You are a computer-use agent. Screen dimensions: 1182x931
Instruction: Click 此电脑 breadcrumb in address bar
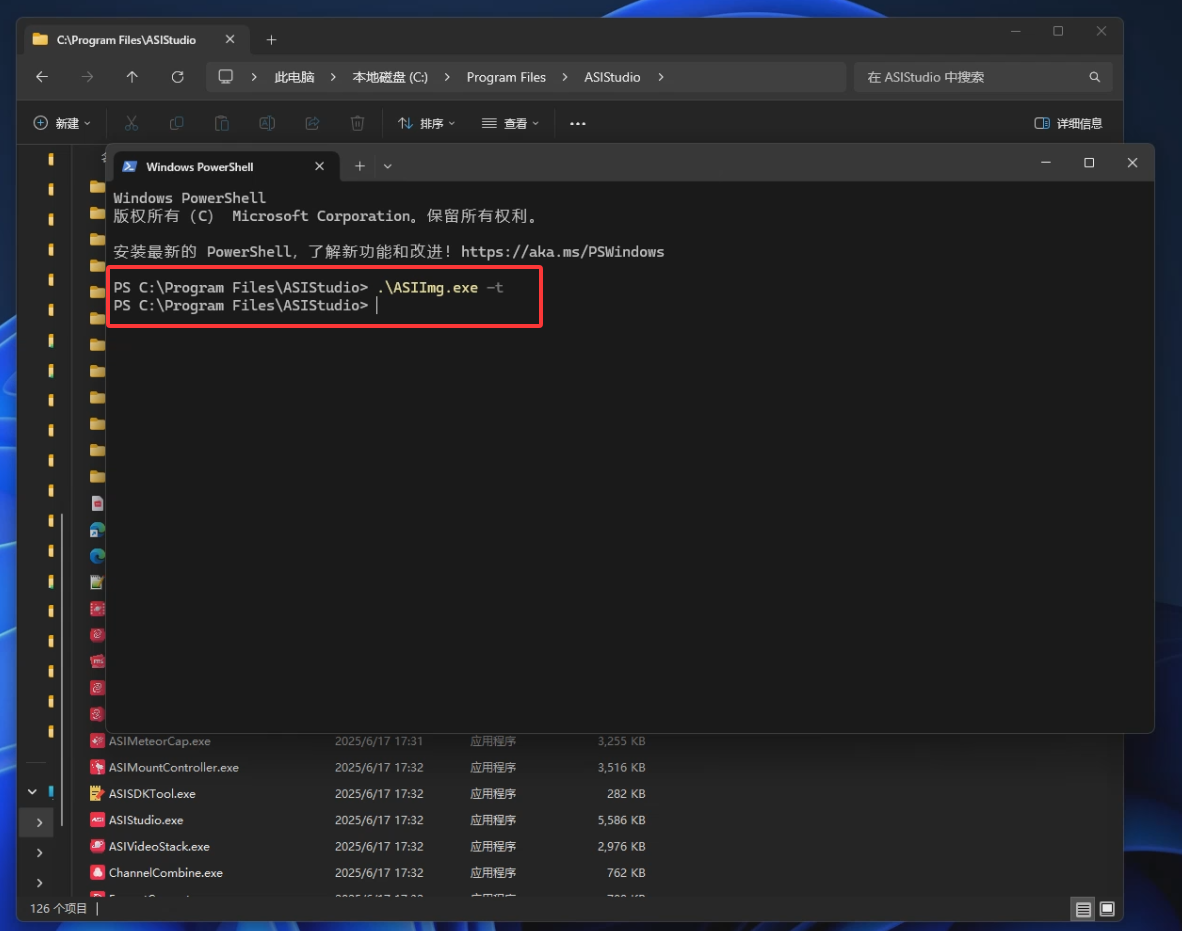click(x=294, y=77)
